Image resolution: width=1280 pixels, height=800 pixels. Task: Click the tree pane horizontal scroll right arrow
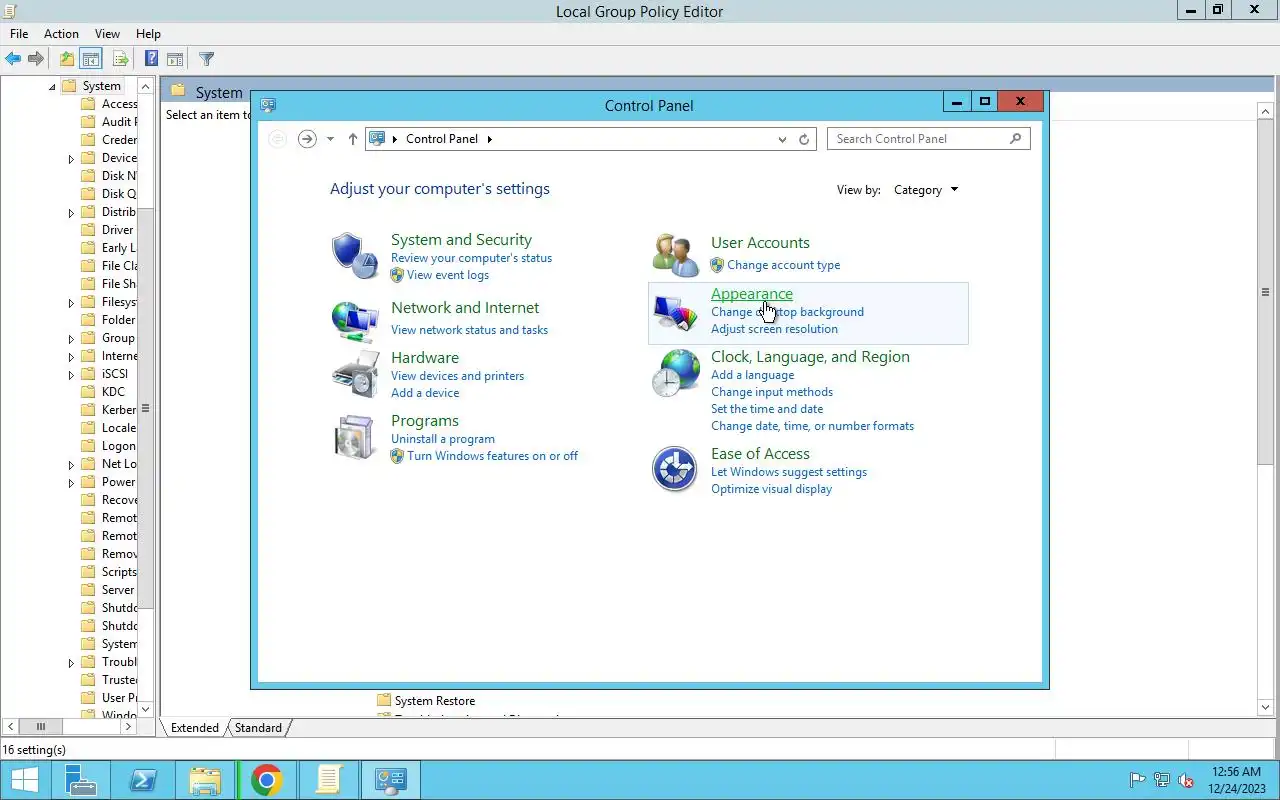[x=129, y=727]
